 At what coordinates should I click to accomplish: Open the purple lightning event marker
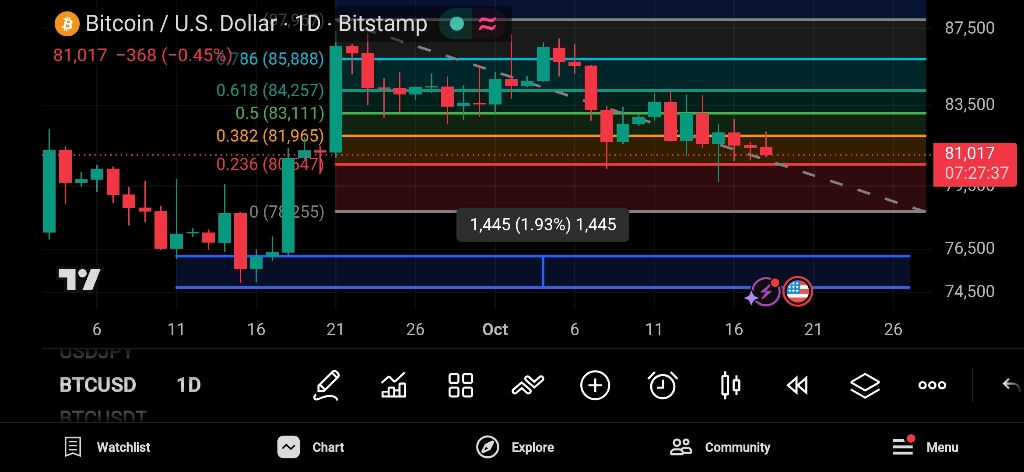(x=765, y=292)
